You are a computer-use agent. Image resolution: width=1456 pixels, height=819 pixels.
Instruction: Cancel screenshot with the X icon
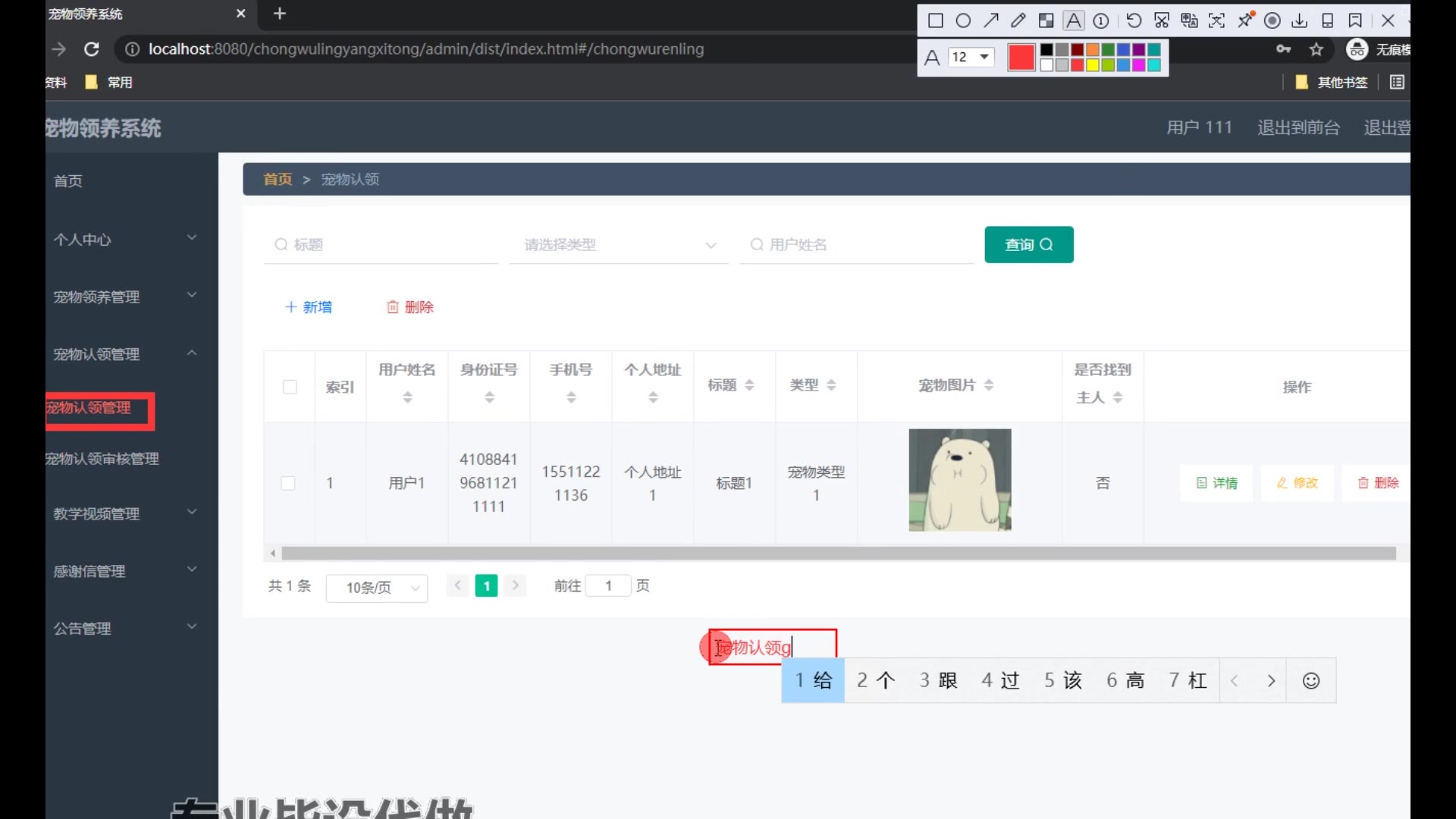tap(1388, 20)
